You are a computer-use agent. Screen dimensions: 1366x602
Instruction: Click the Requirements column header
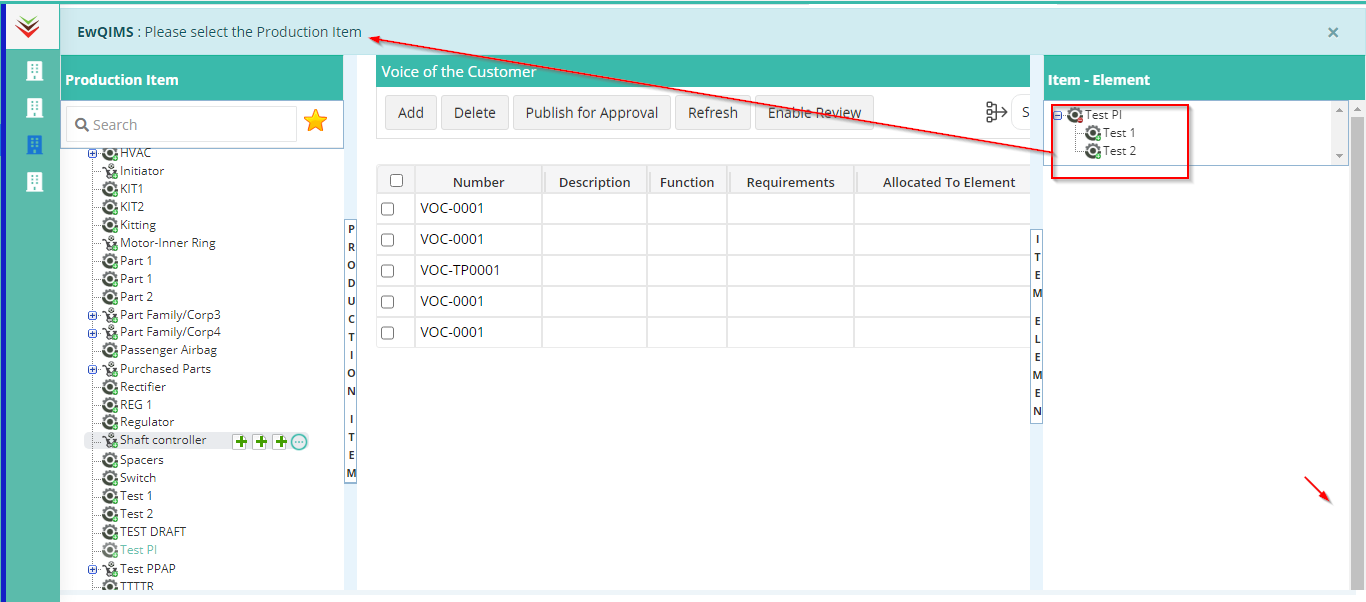[x=791, y=182]
